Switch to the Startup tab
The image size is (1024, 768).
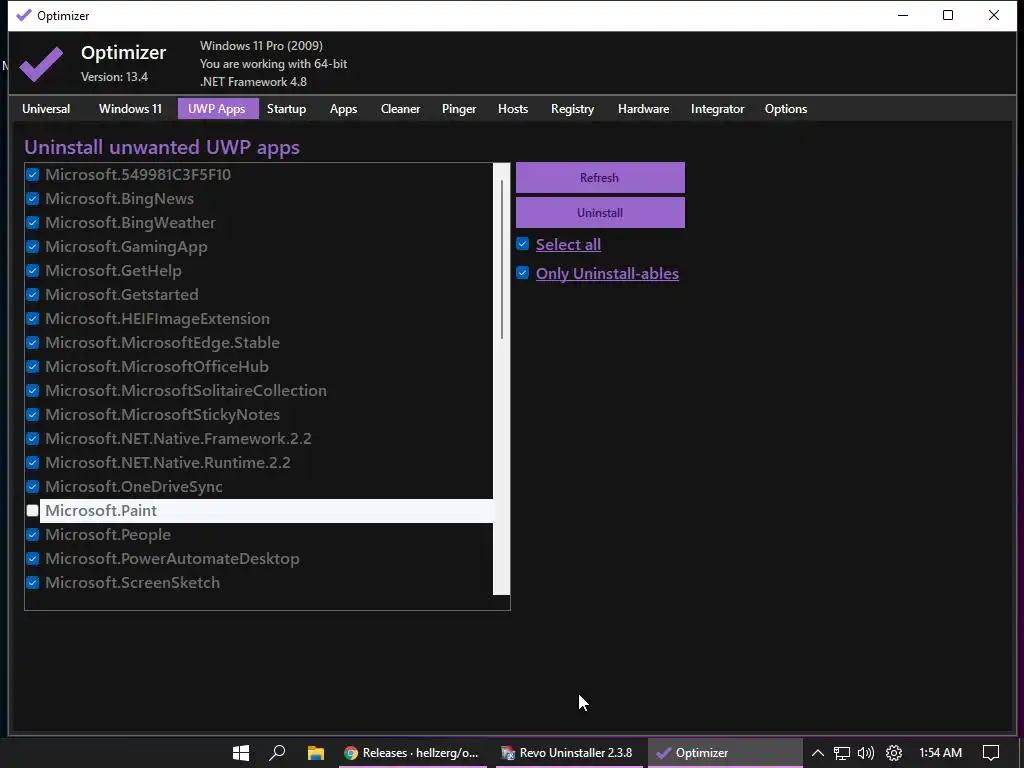click(286, 109)
